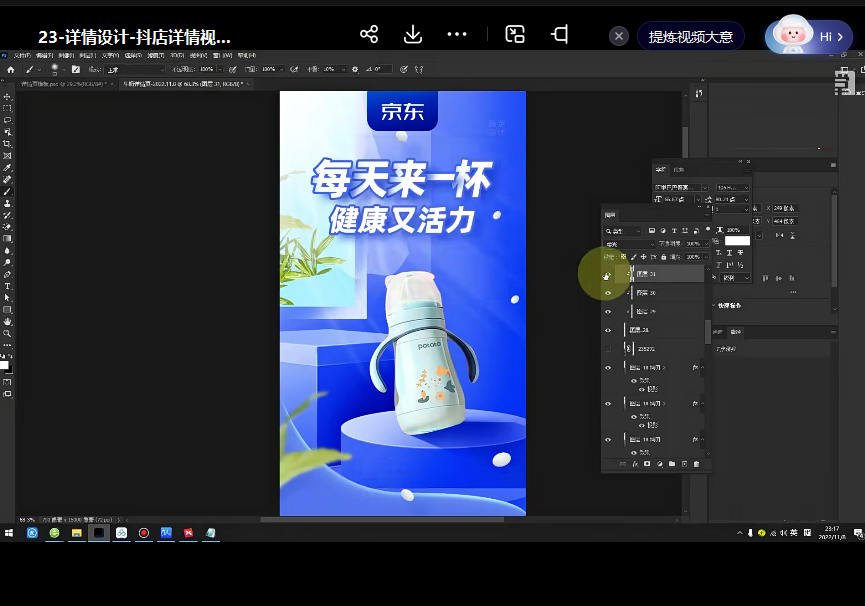Click the add layer mask icon
The height and width of the screenshot is (606, 865).
(647, 463)
